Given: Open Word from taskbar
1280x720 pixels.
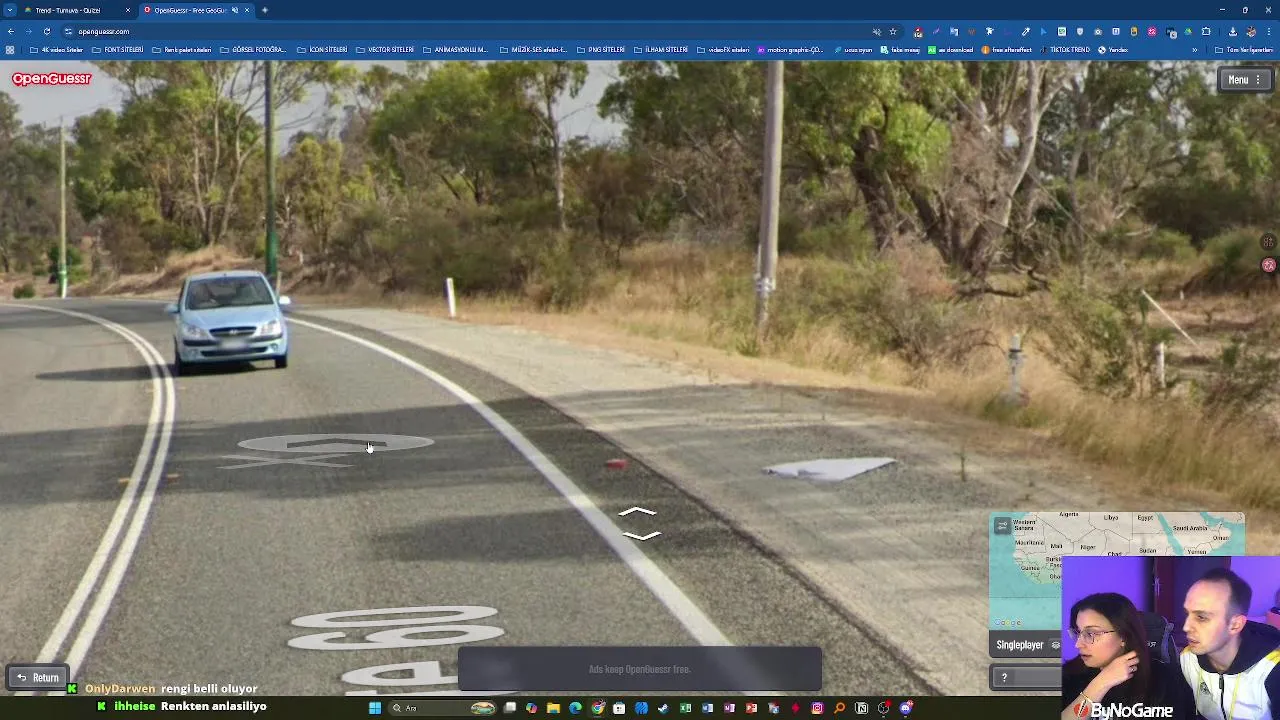Looking at the screenshot, I should (708, 708).
